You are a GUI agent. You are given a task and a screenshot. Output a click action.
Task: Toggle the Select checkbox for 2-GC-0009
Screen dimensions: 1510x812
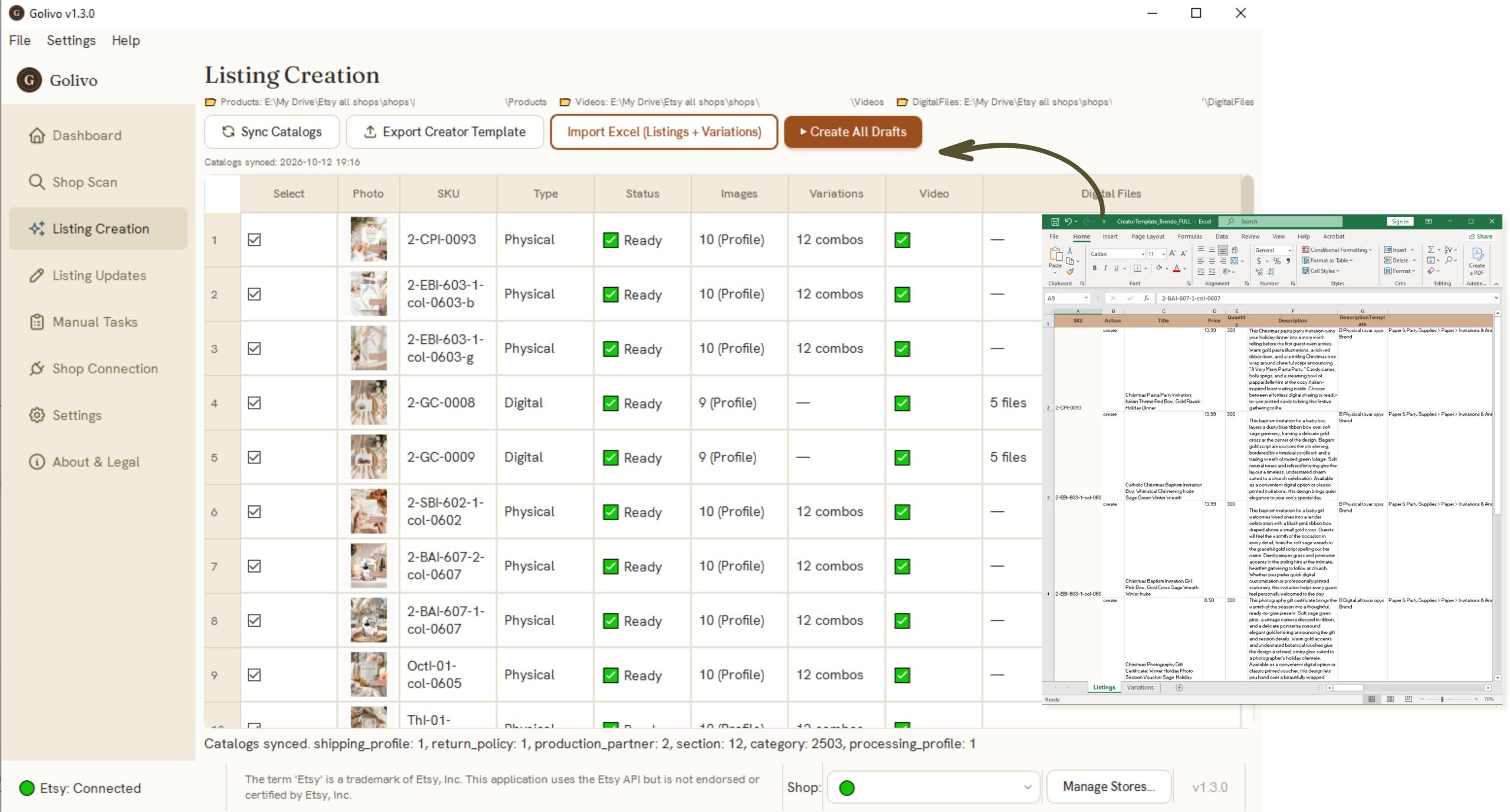pyautogui.click(x=254, y=458)
